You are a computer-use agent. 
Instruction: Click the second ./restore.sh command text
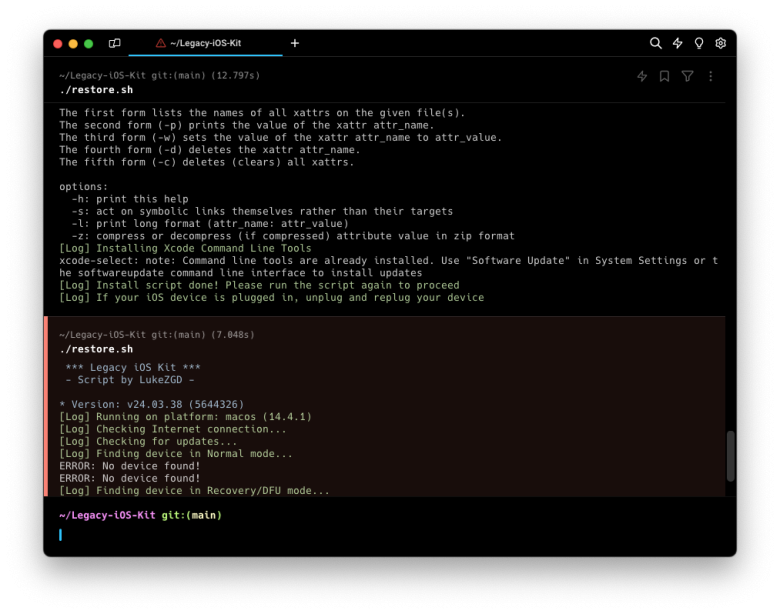tap(96, 349)
